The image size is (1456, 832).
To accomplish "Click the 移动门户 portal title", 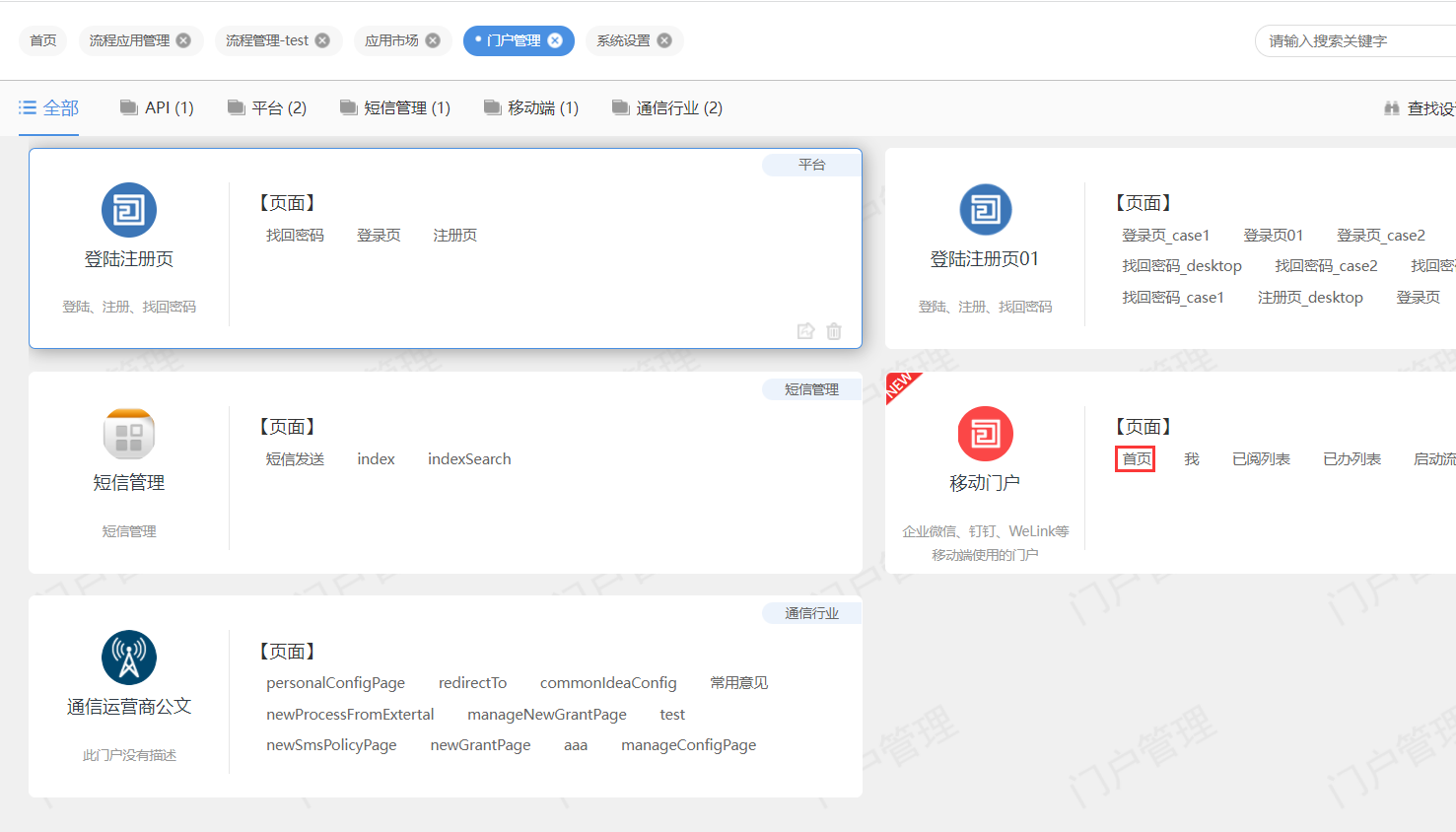I will [985, 483].
